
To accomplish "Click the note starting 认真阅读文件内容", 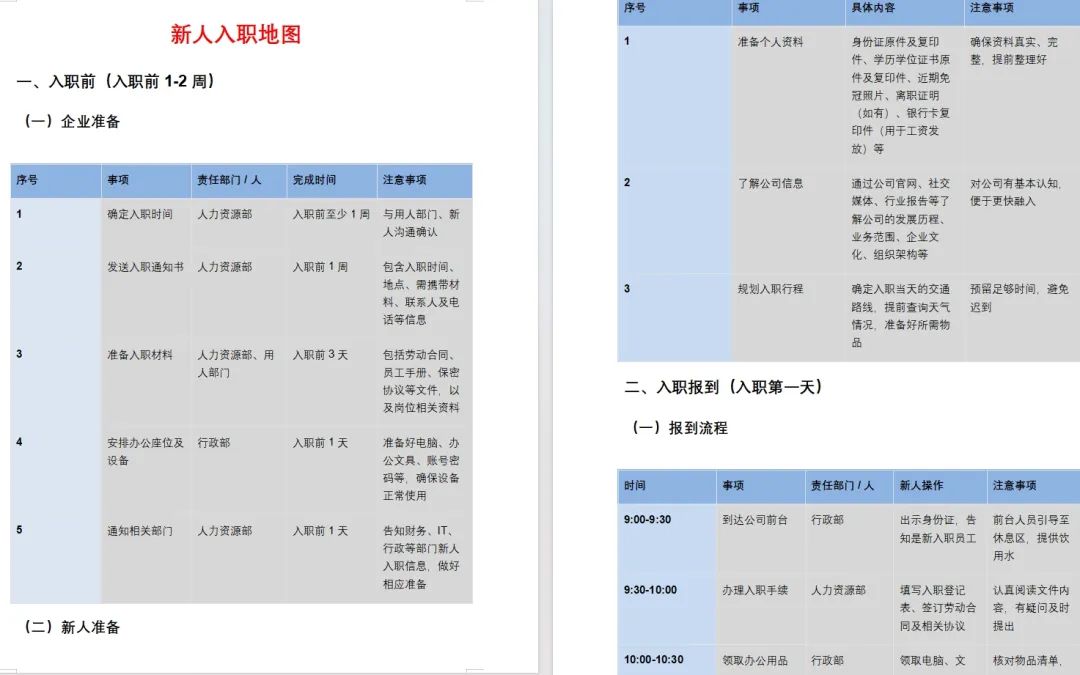I will (x=1031, y=608).
